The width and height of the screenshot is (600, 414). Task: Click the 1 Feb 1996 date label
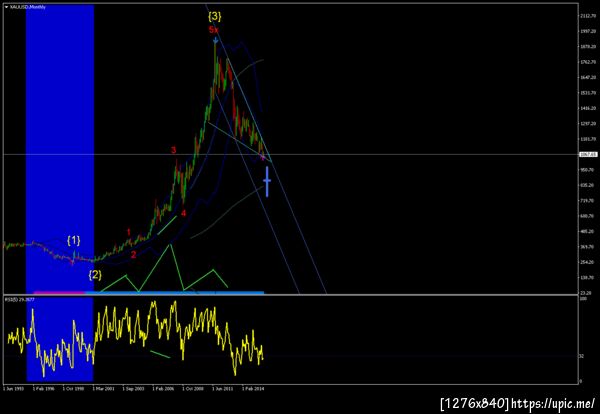point(44,389)
